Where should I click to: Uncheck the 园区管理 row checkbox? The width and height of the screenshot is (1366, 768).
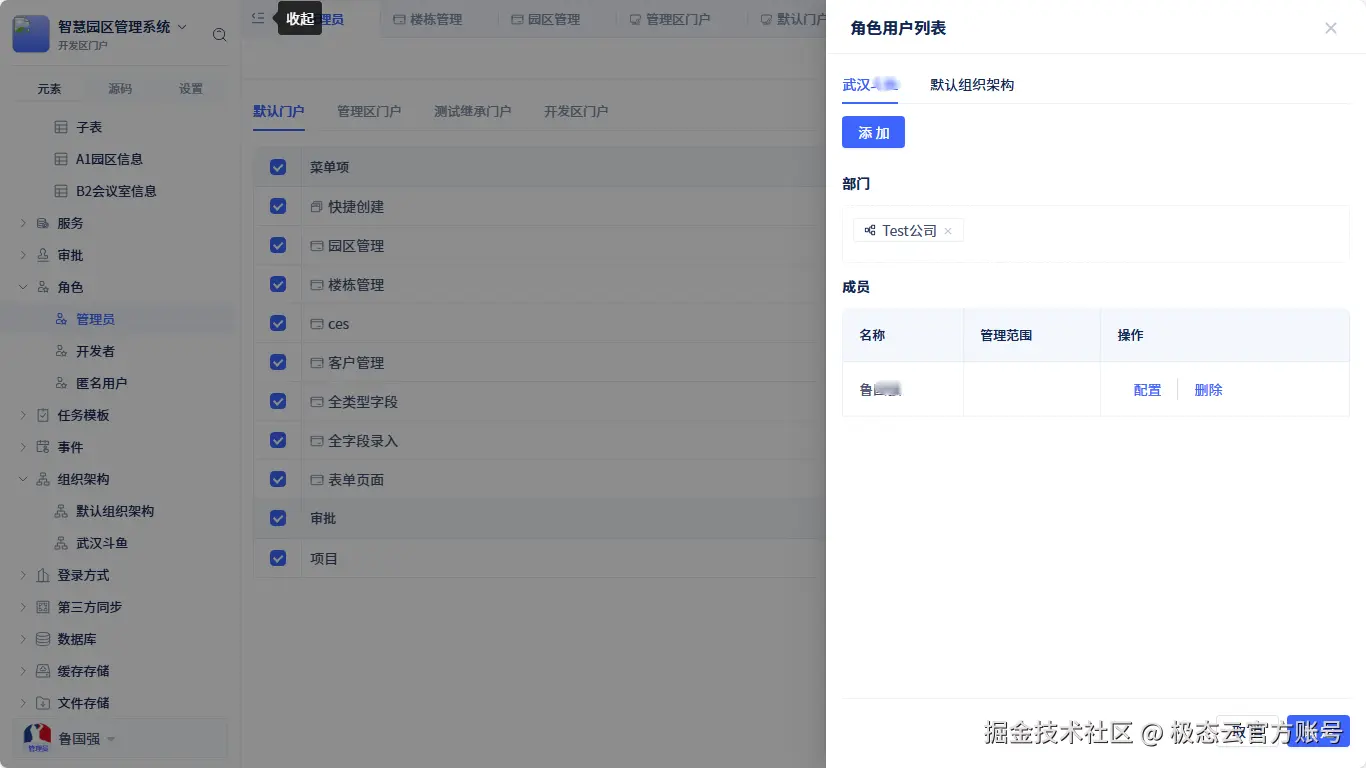(x=278, y=245)
